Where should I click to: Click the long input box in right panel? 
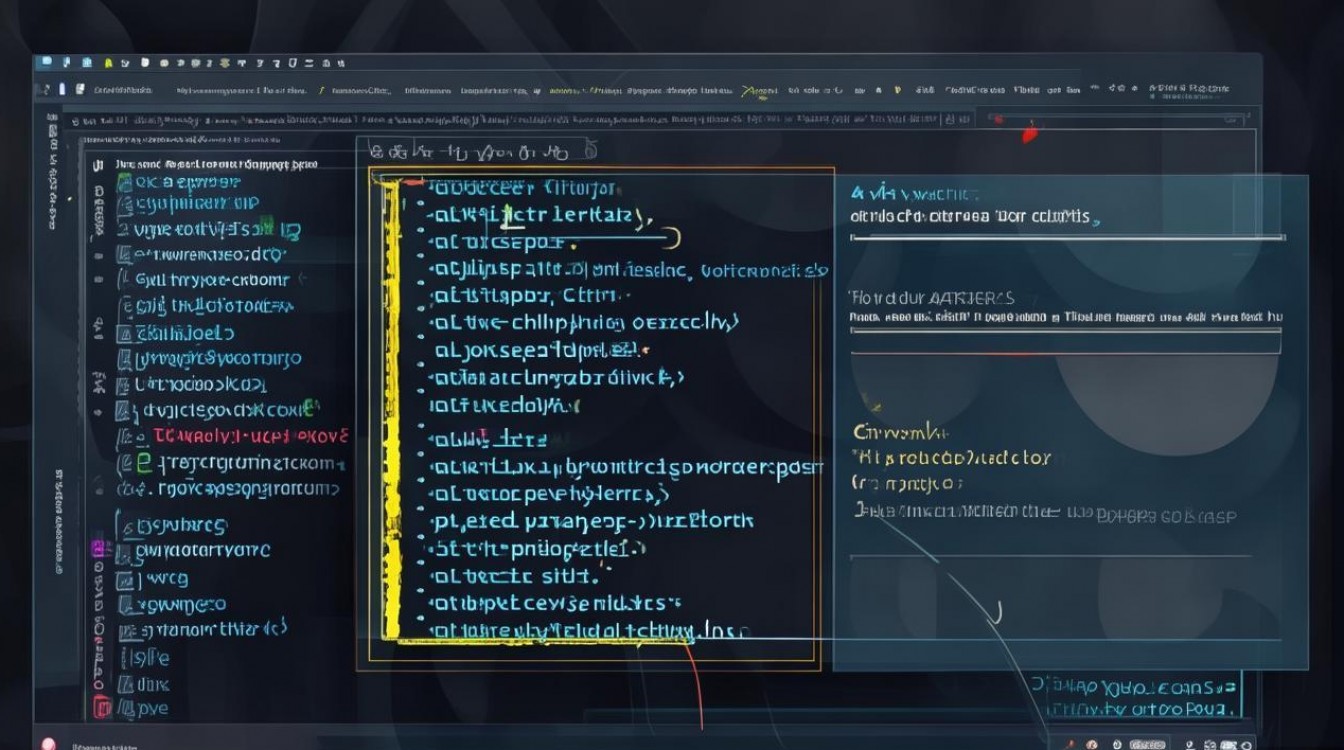pos(1065,343)
